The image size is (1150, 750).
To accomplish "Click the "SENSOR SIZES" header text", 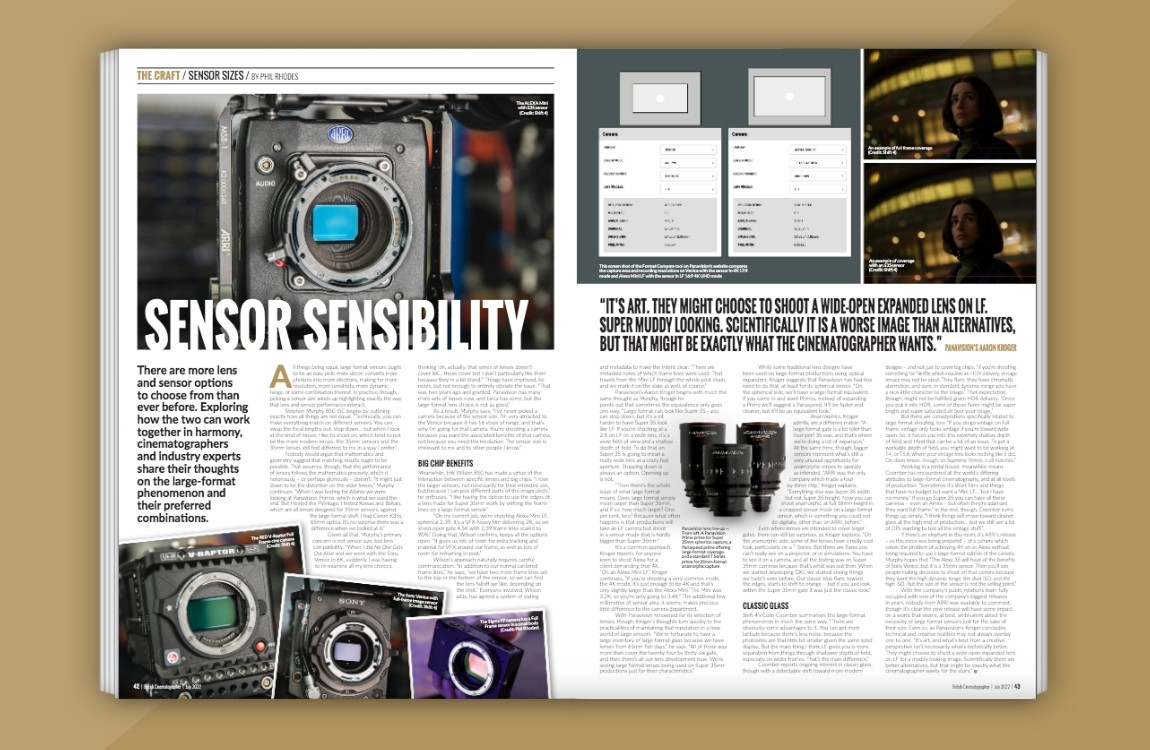I will 216,76.
